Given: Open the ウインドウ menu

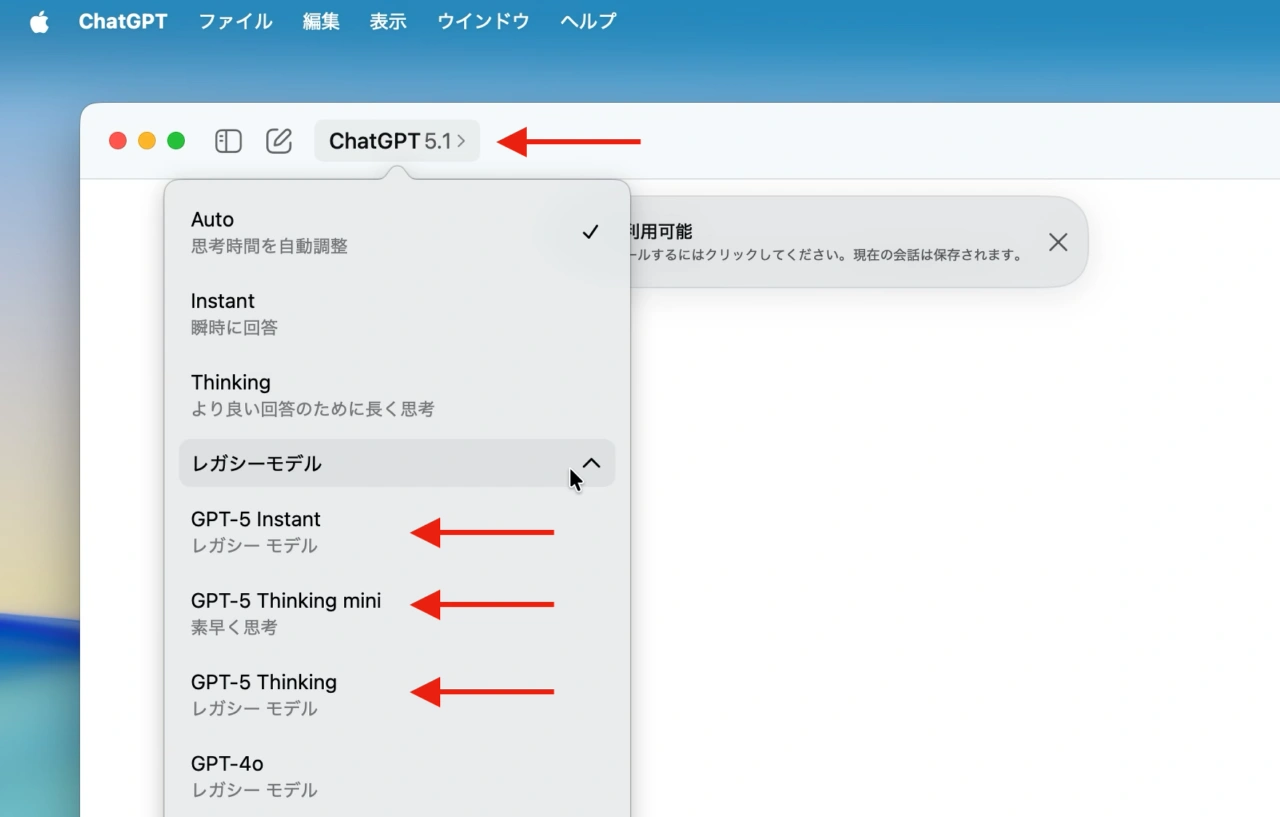Looking at the screenshot, I should (482, 21).
